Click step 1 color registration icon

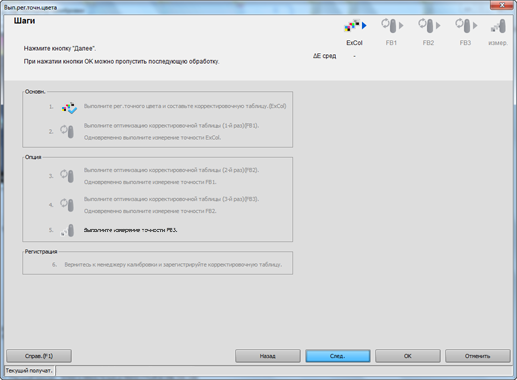pyautogui.click(x=69, y=108)
